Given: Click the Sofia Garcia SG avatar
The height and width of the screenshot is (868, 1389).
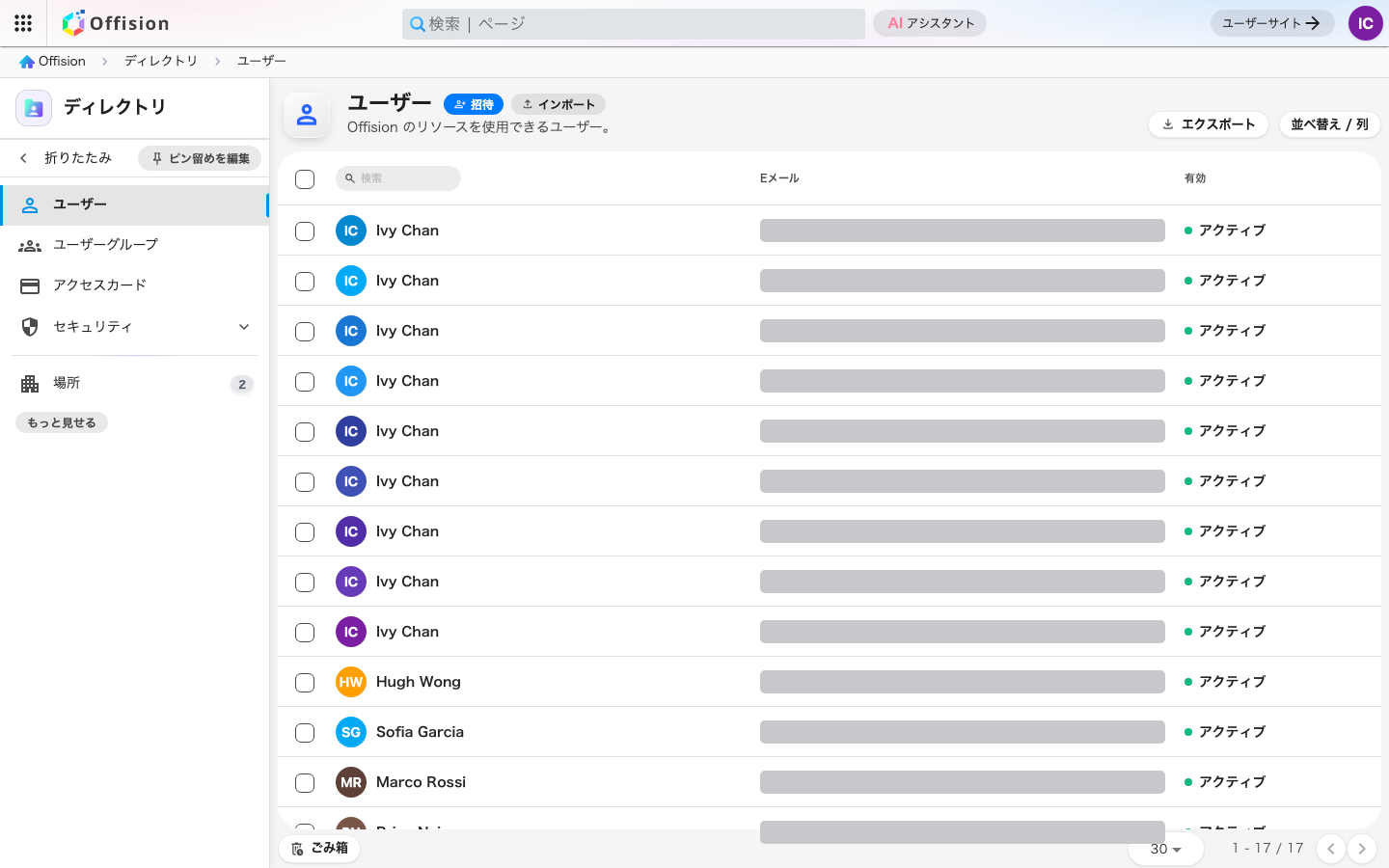Looking at the screenshot, I should point(351,732).
